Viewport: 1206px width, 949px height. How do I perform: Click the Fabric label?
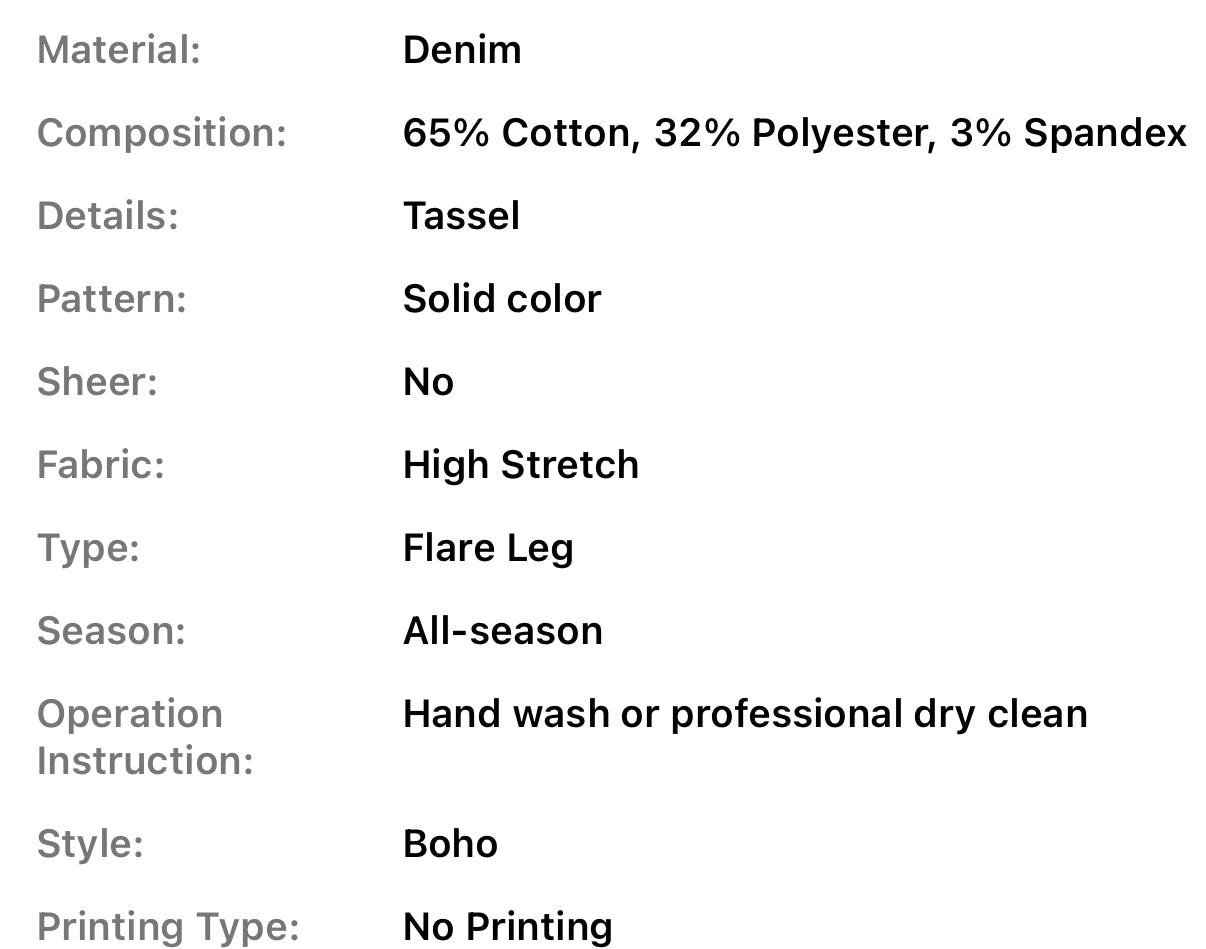click(101, 465)
